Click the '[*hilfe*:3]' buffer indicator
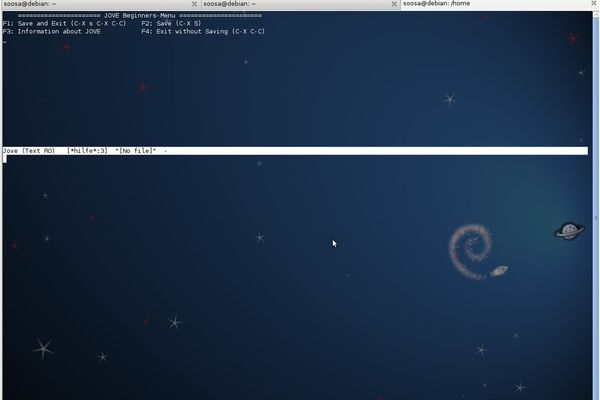The image size is (600, 400). (87, 151)
